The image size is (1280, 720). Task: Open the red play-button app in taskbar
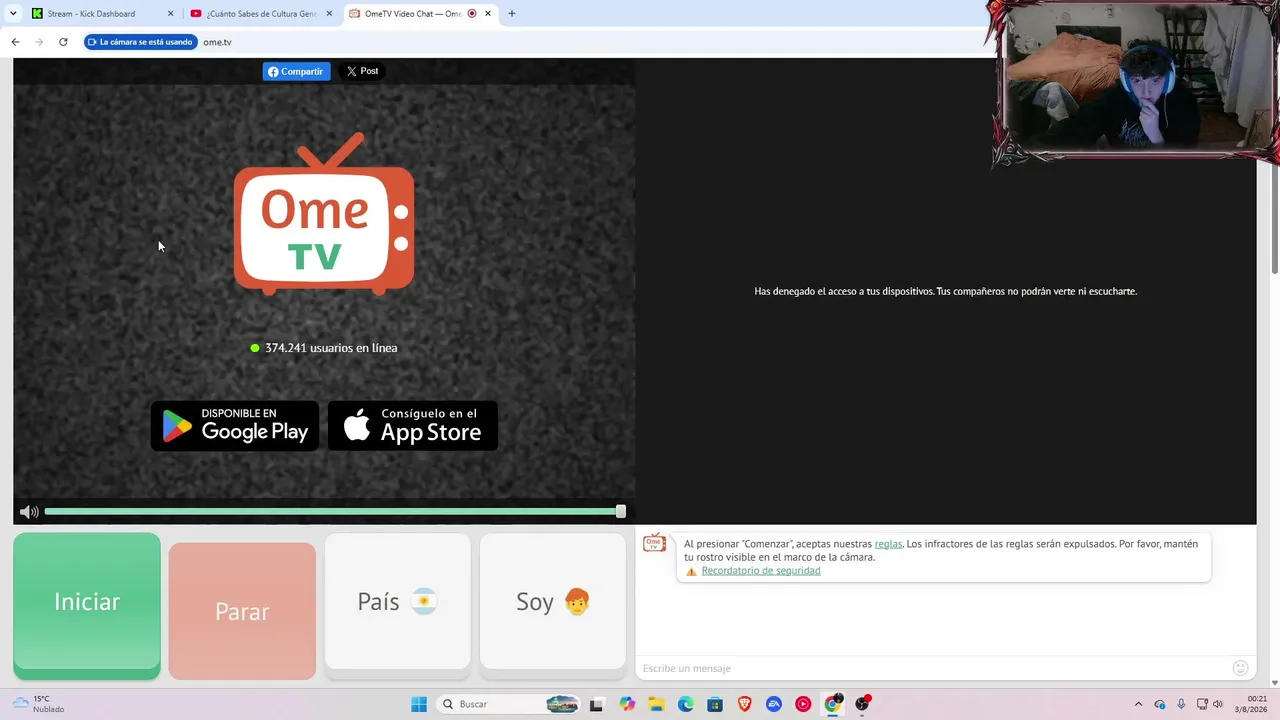click(x=803, y=704)
